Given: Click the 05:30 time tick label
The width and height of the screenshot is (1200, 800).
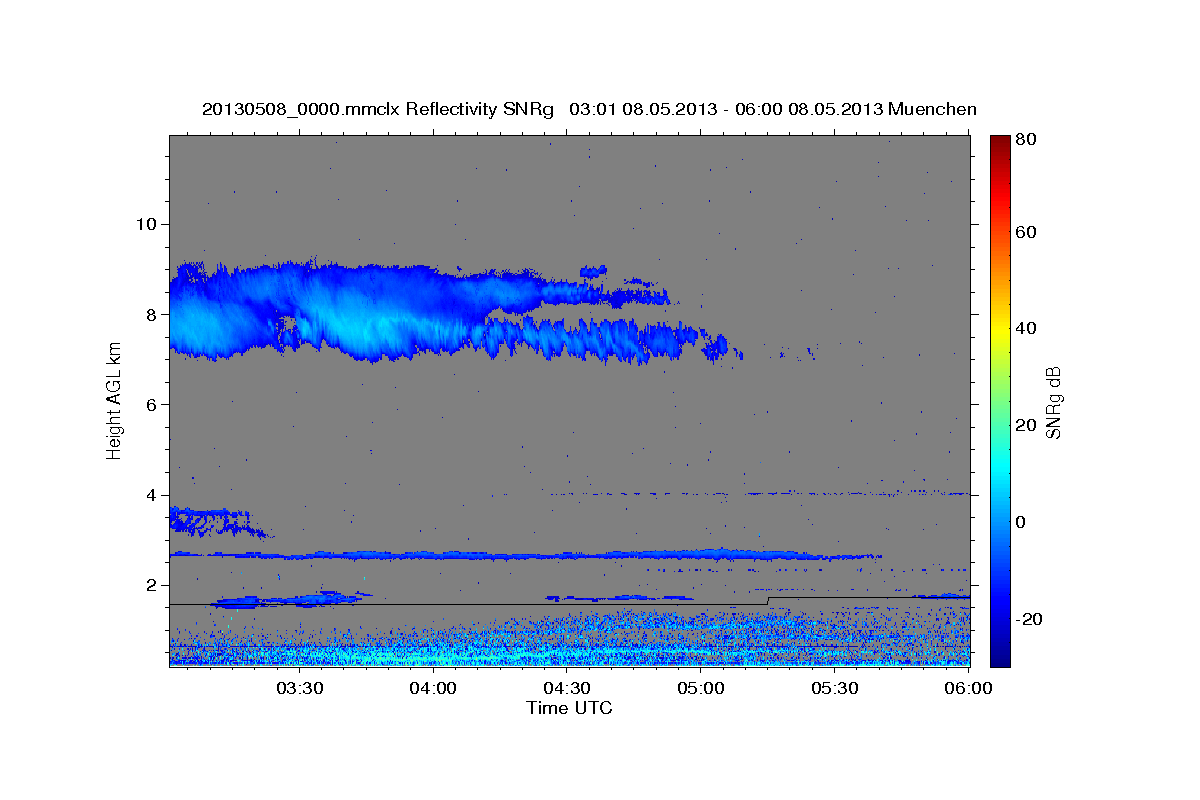Looking at the screenshot, I should (835, 688).
